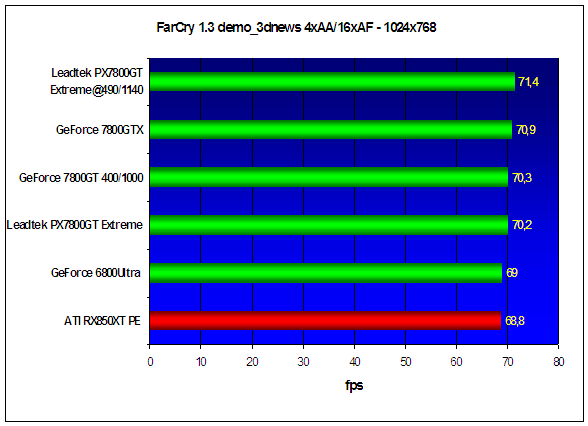Click the 68,8 data label

(x=515, y=321)
